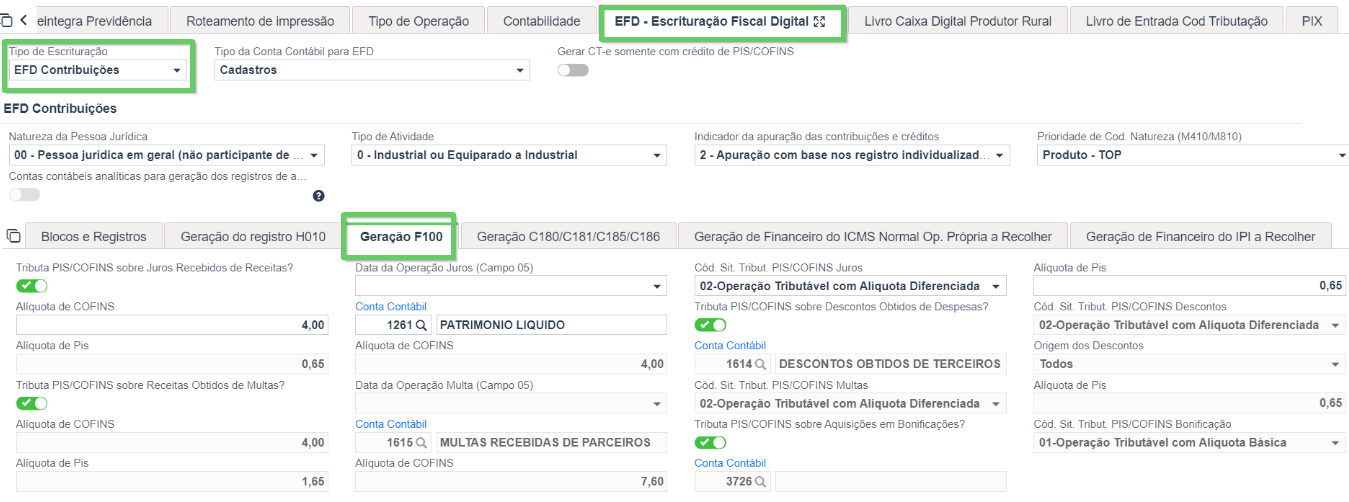This screenshot has width=1349, height=502.
Task: Click the sub-tab list icon near Blocos e Registros
Action: click(12, 236)
